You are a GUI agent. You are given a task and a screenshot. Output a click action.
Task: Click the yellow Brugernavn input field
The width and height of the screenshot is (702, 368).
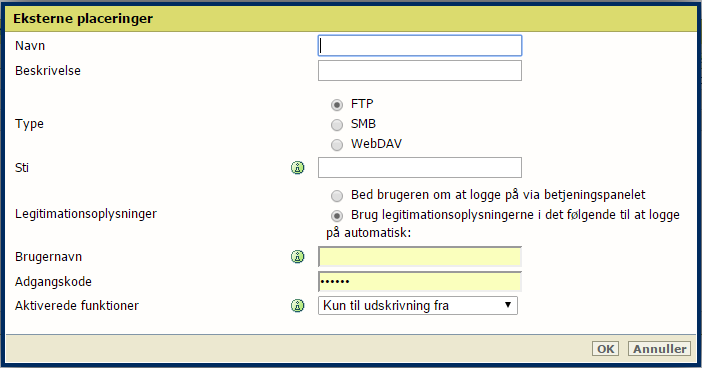click(x=420, y=257)
